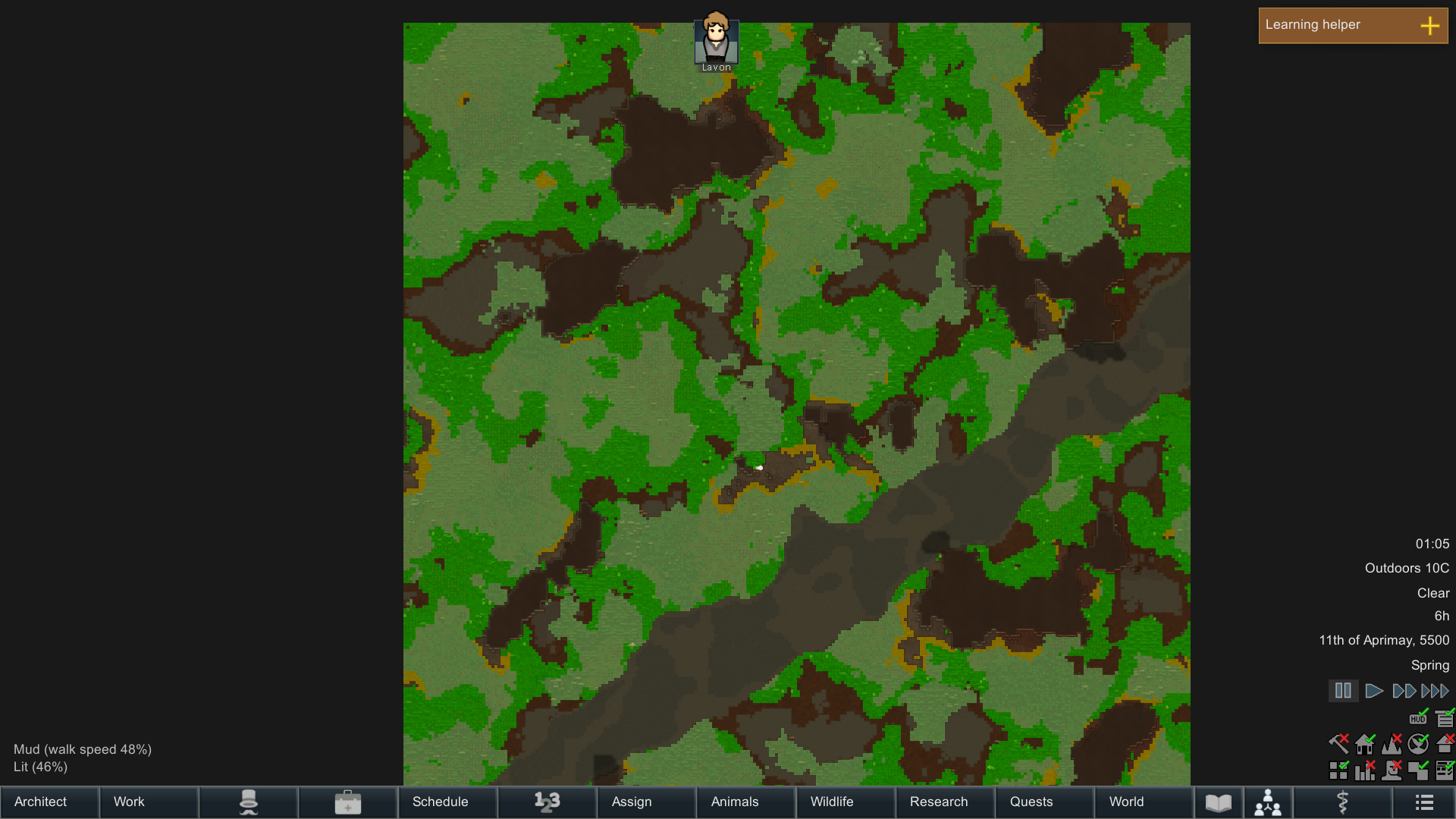1456x819 pixels.
Task: Open the Architect menu
Action: point(49,802)
